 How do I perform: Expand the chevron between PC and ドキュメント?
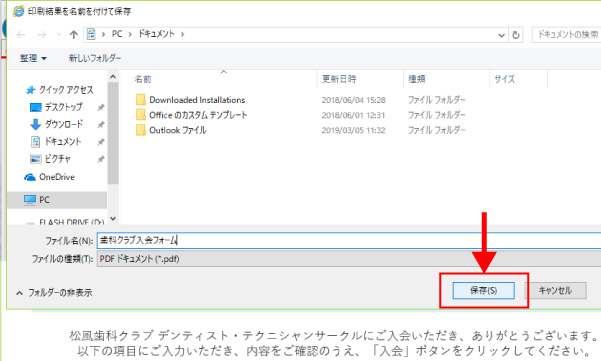click(x=130, y=34)
